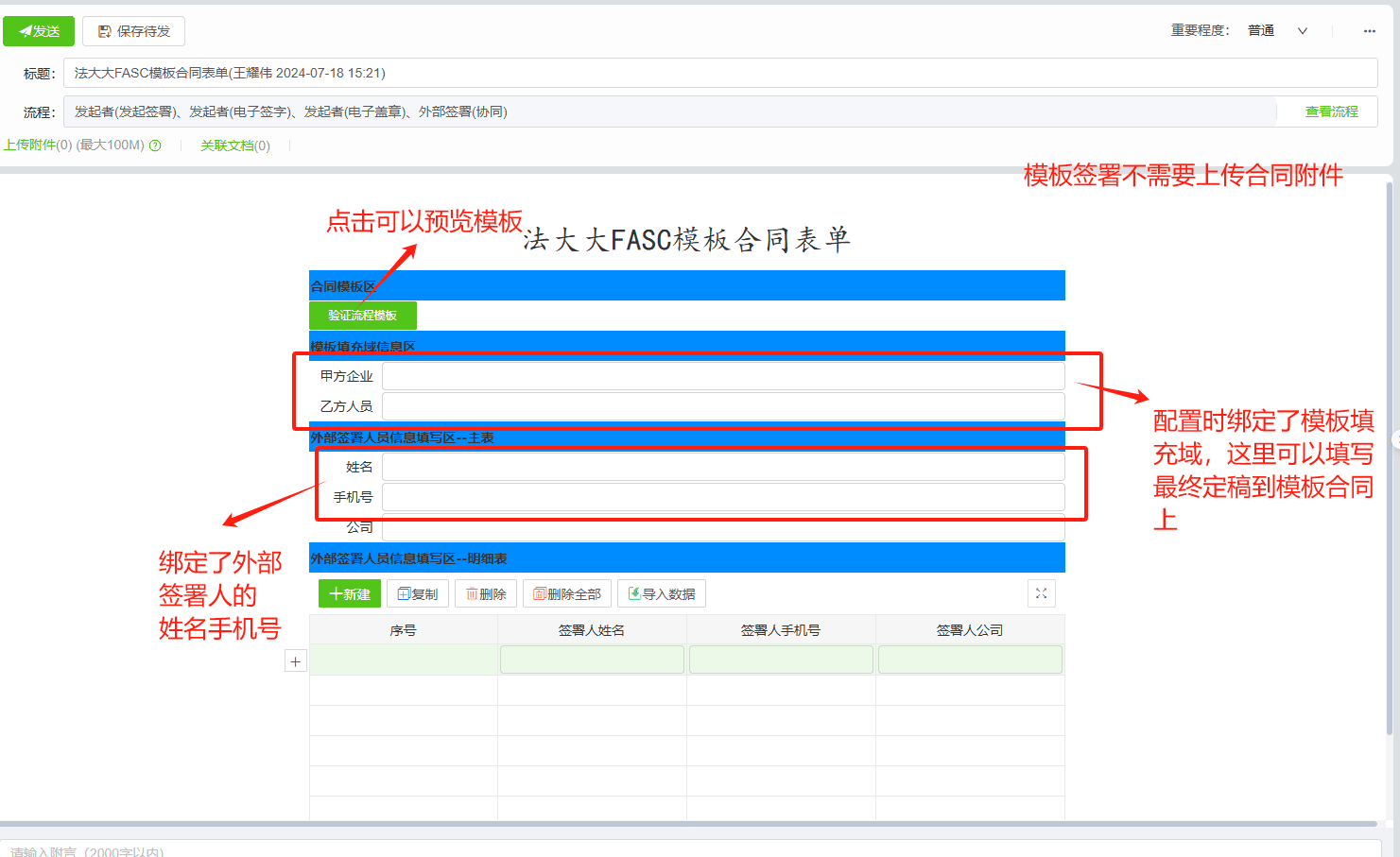Click the 复制 copy button

click(418, 593)
